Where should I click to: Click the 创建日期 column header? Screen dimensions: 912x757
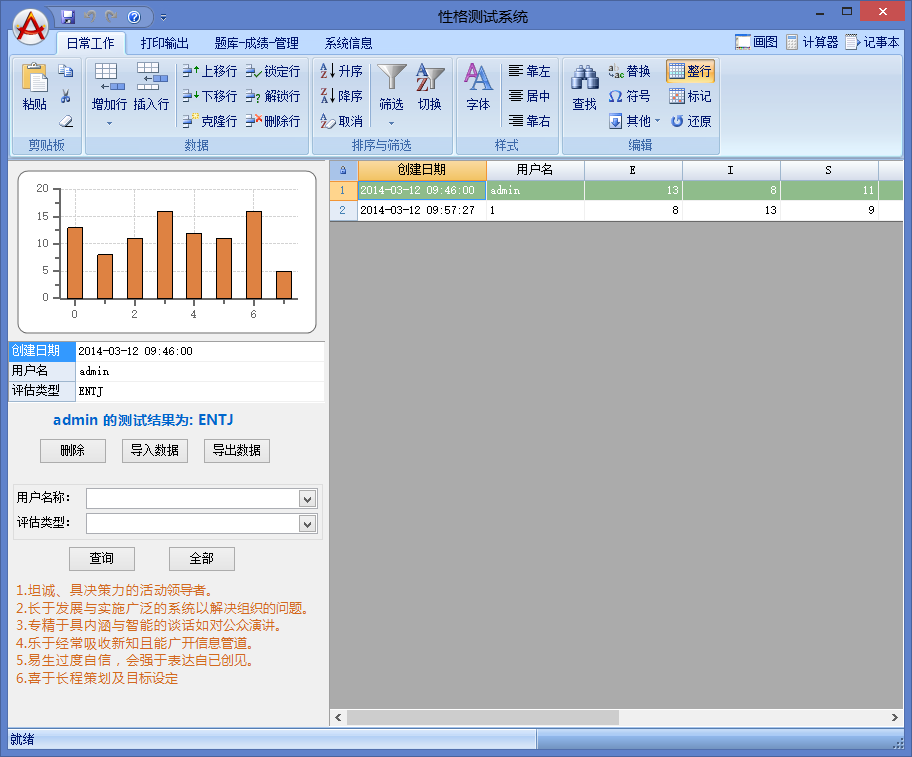point(422,170)
